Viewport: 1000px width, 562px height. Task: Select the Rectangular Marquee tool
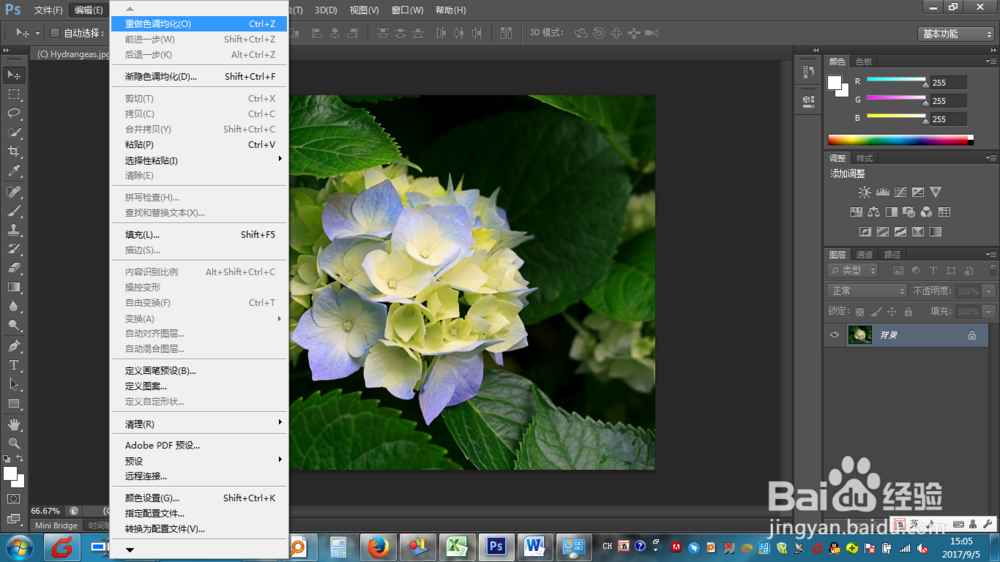tap(14, 94)
